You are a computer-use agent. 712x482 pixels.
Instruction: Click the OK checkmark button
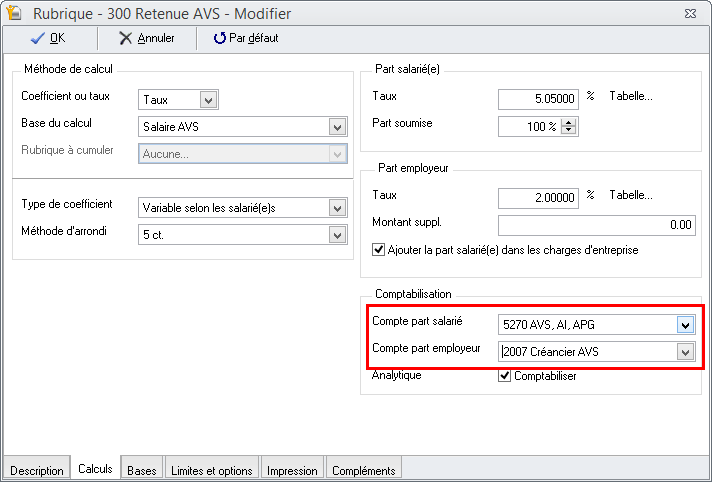(x=48, y=38)
